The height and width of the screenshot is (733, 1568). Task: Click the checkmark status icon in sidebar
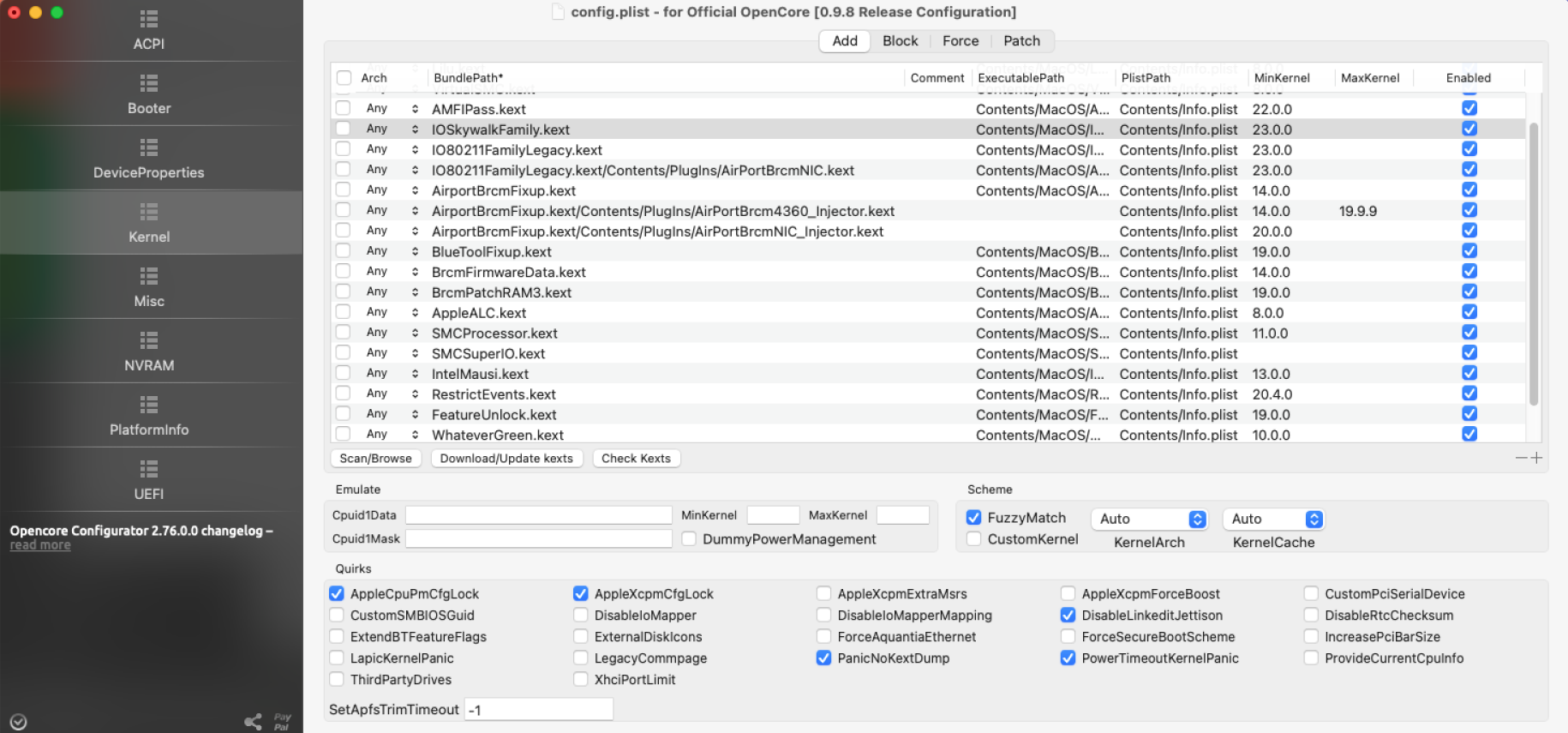[x=18, y=722]
